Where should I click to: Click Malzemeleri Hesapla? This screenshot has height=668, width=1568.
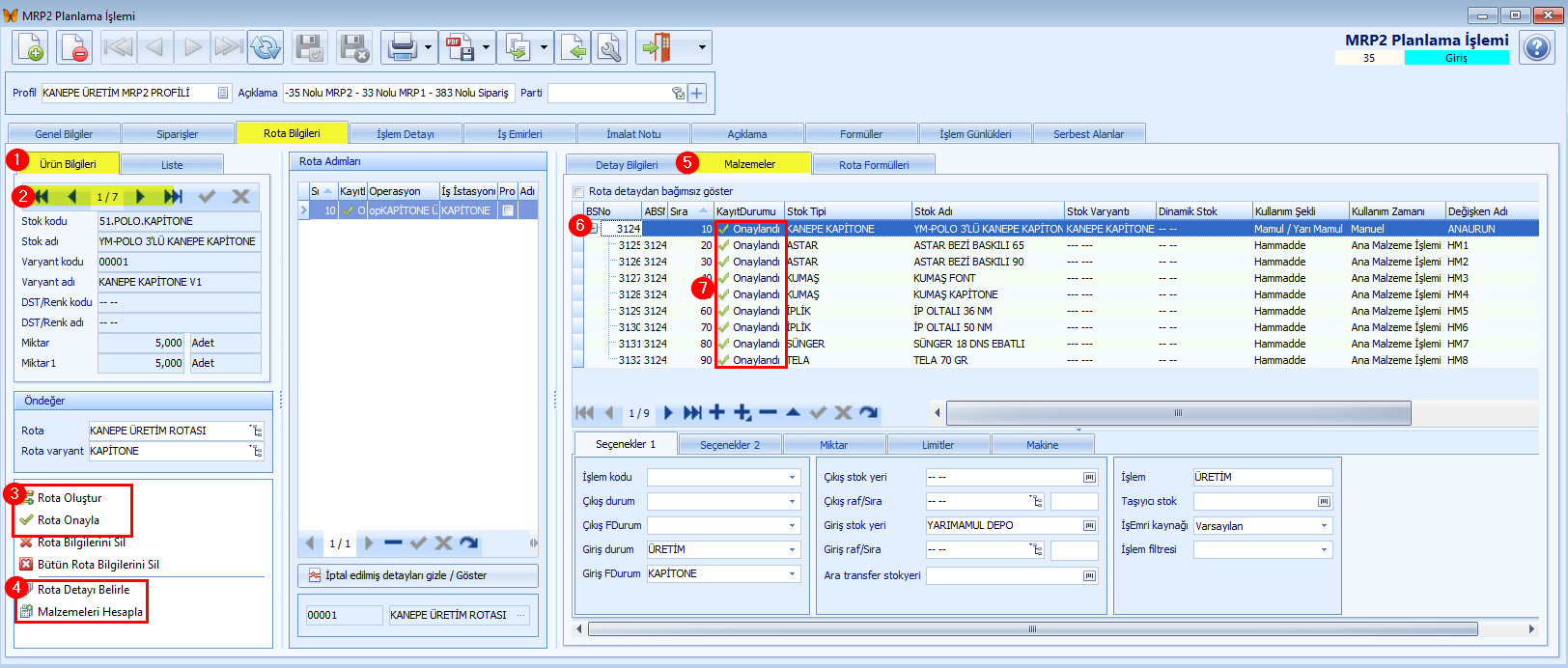click(90, 612)
